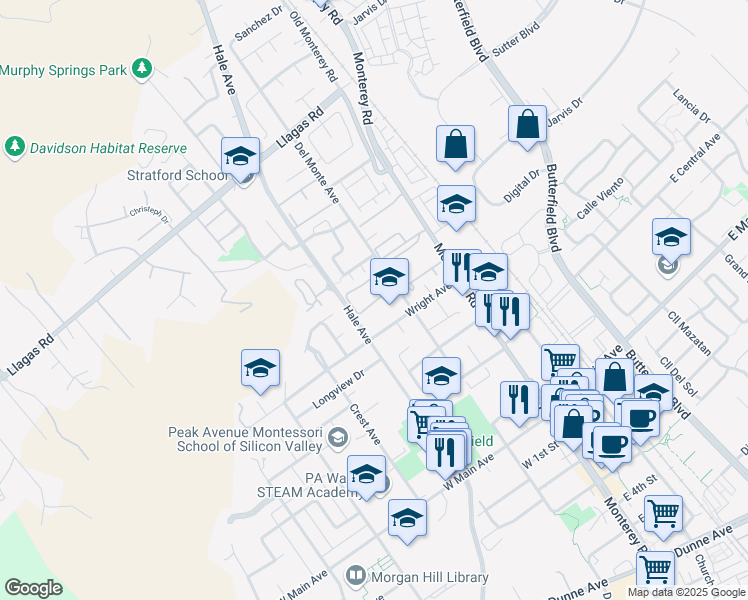
Task: Click the Davidson Habitat Reserve label
Action: point(109,148)
